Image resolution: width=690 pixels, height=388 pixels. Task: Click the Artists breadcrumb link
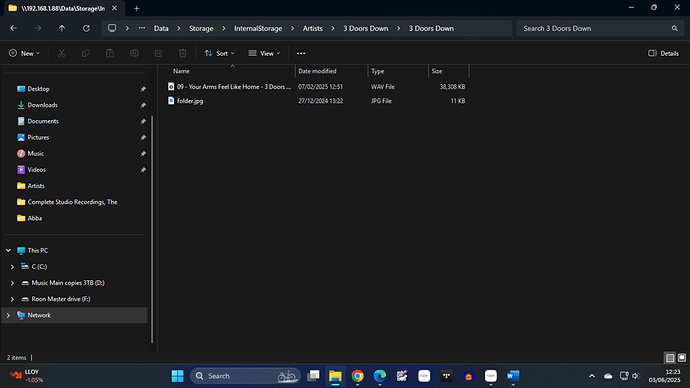coord(312,28)
